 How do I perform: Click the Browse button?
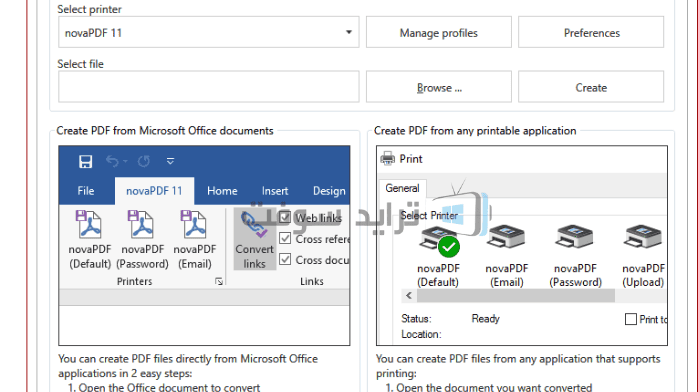click(x=438, y=87)
